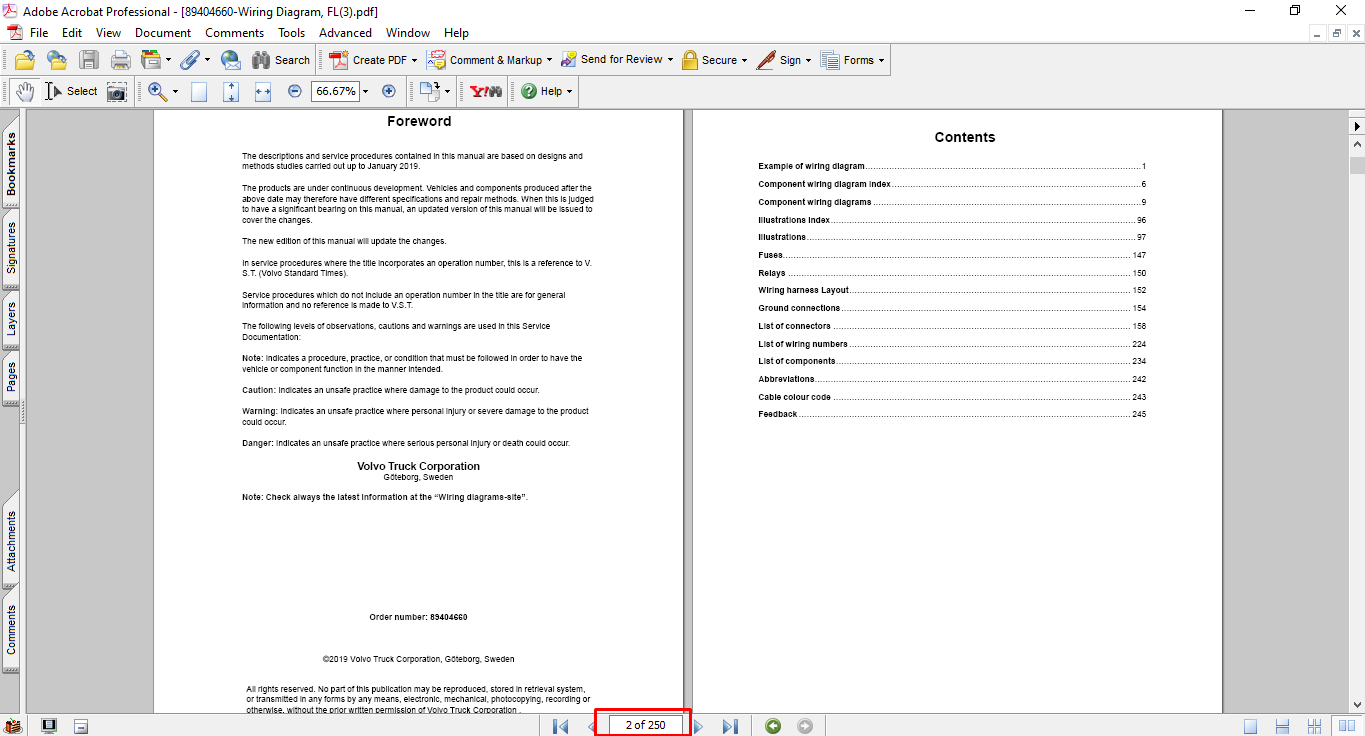The image size is (1365, 736).
Task: Go to the last page button
Action: (x=730, y=726)
